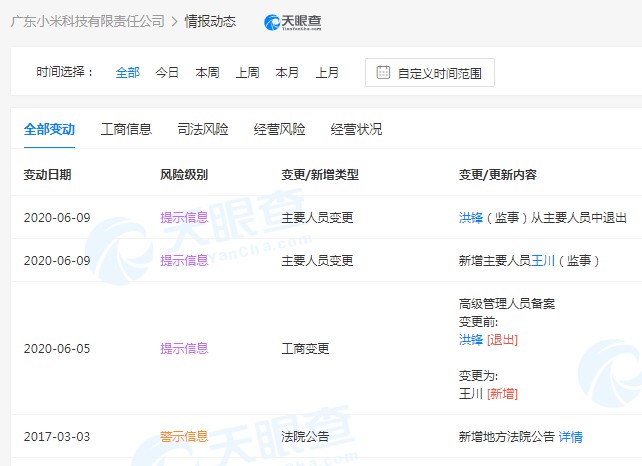Click the calendar icon in custom time range
The height and width of the screenshot is (466, 642).
[383, 72]
